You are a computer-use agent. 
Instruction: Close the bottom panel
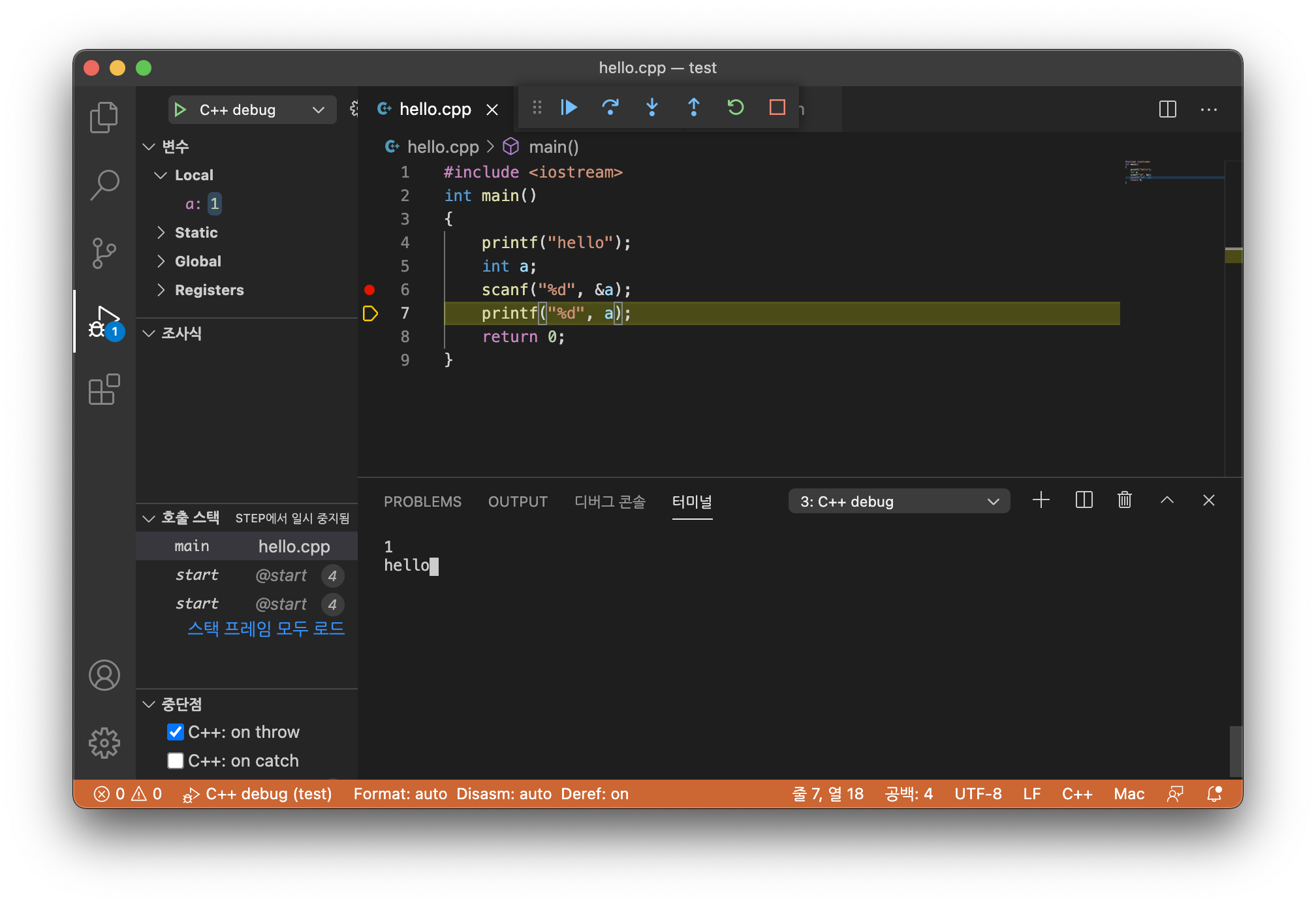1209,500
